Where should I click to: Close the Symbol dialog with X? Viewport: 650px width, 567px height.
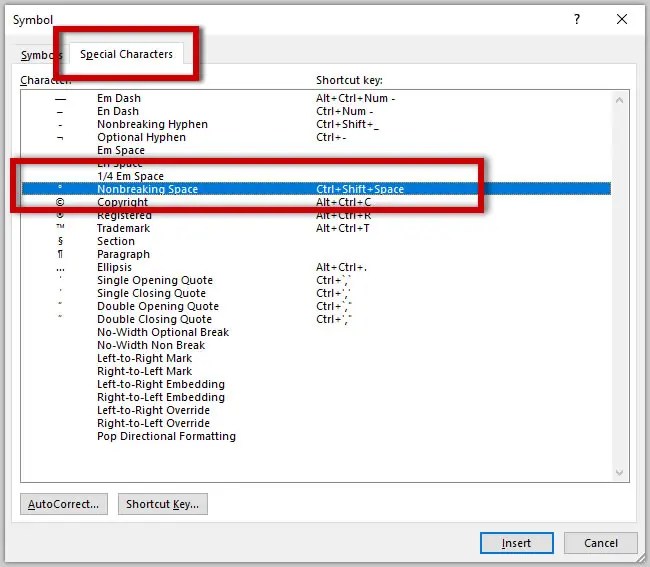[x=622, y=19]
